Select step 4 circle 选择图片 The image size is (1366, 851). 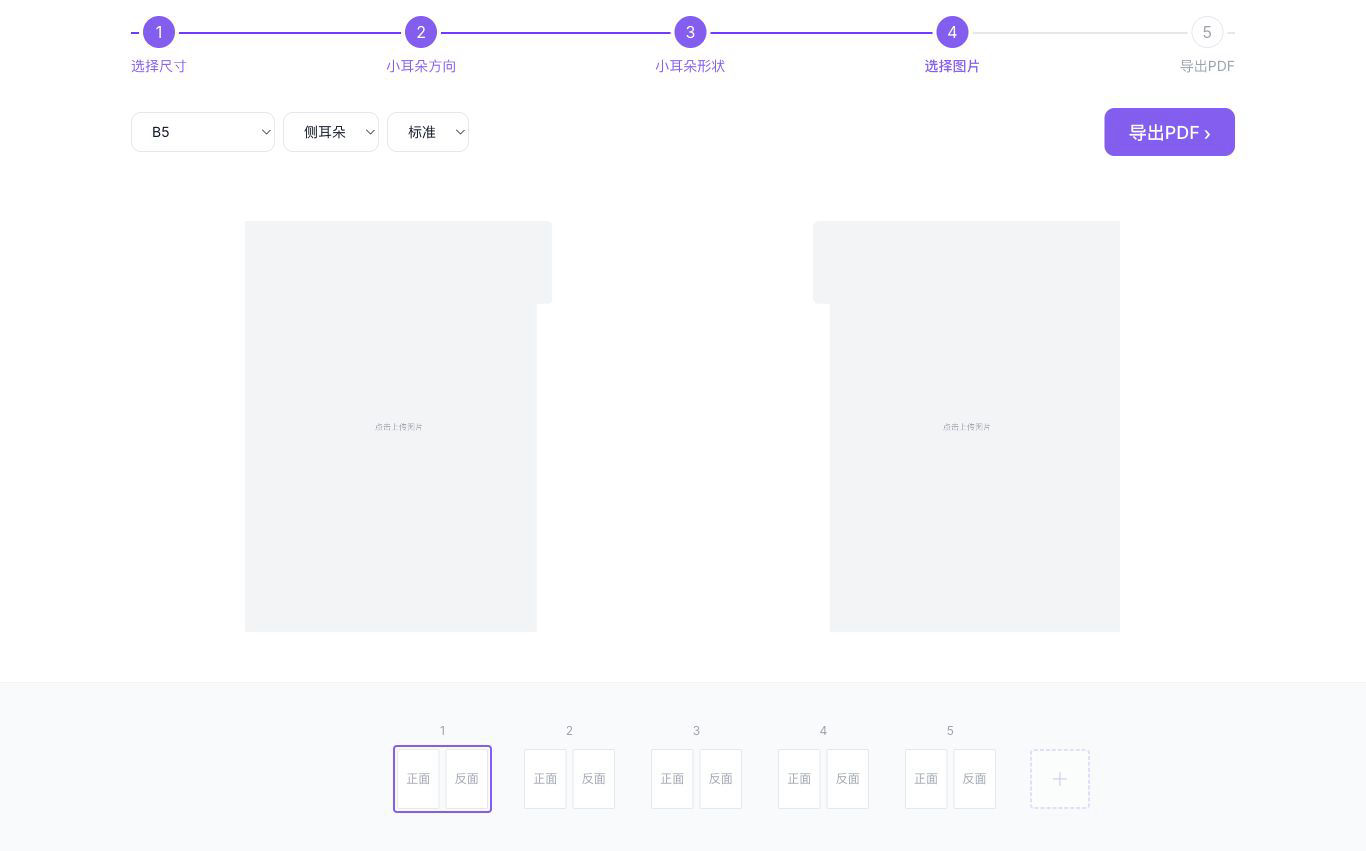(x=952, y=32)
